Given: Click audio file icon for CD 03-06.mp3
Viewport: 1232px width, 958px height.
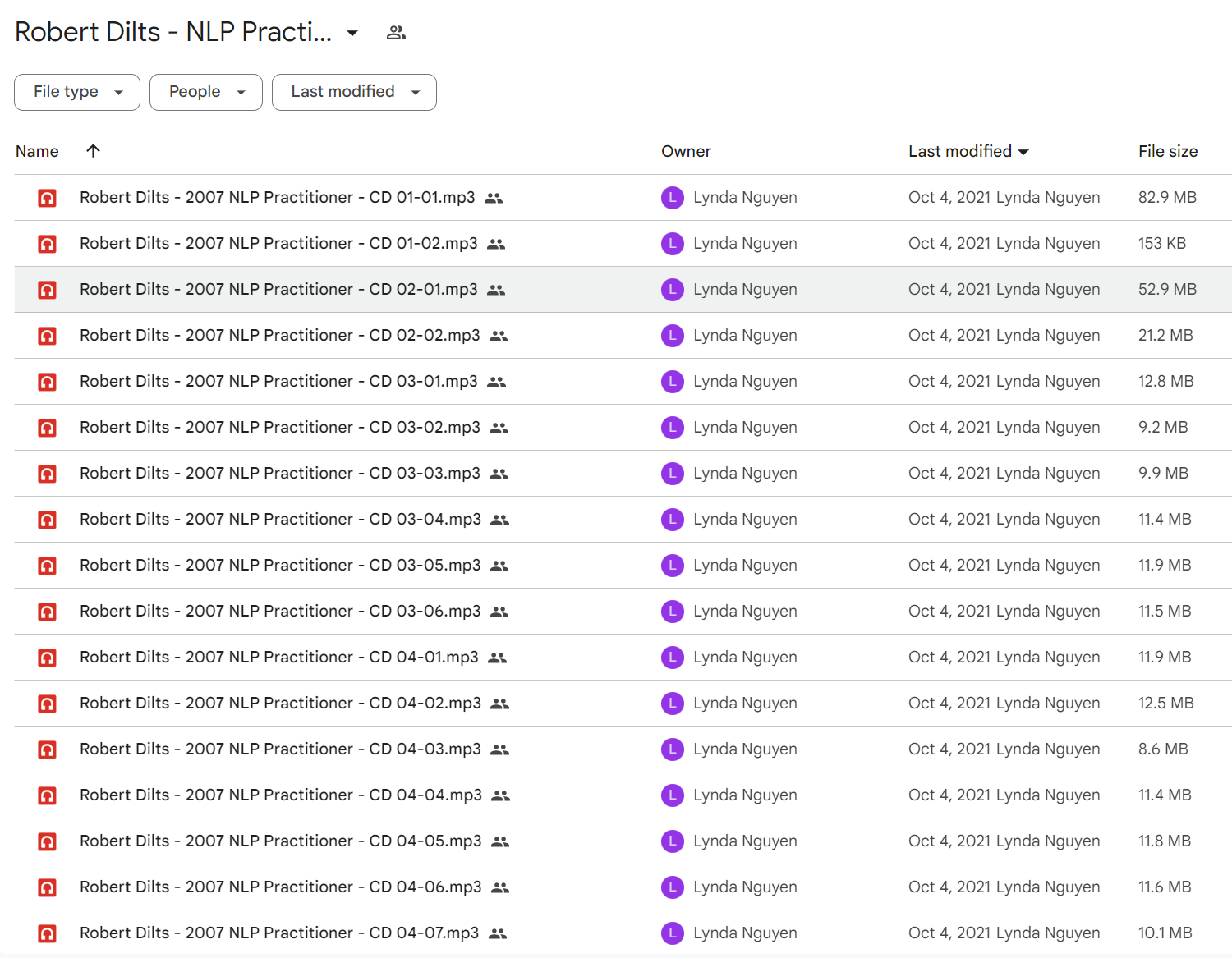Looking at the screenshot, I should point(48,612).
